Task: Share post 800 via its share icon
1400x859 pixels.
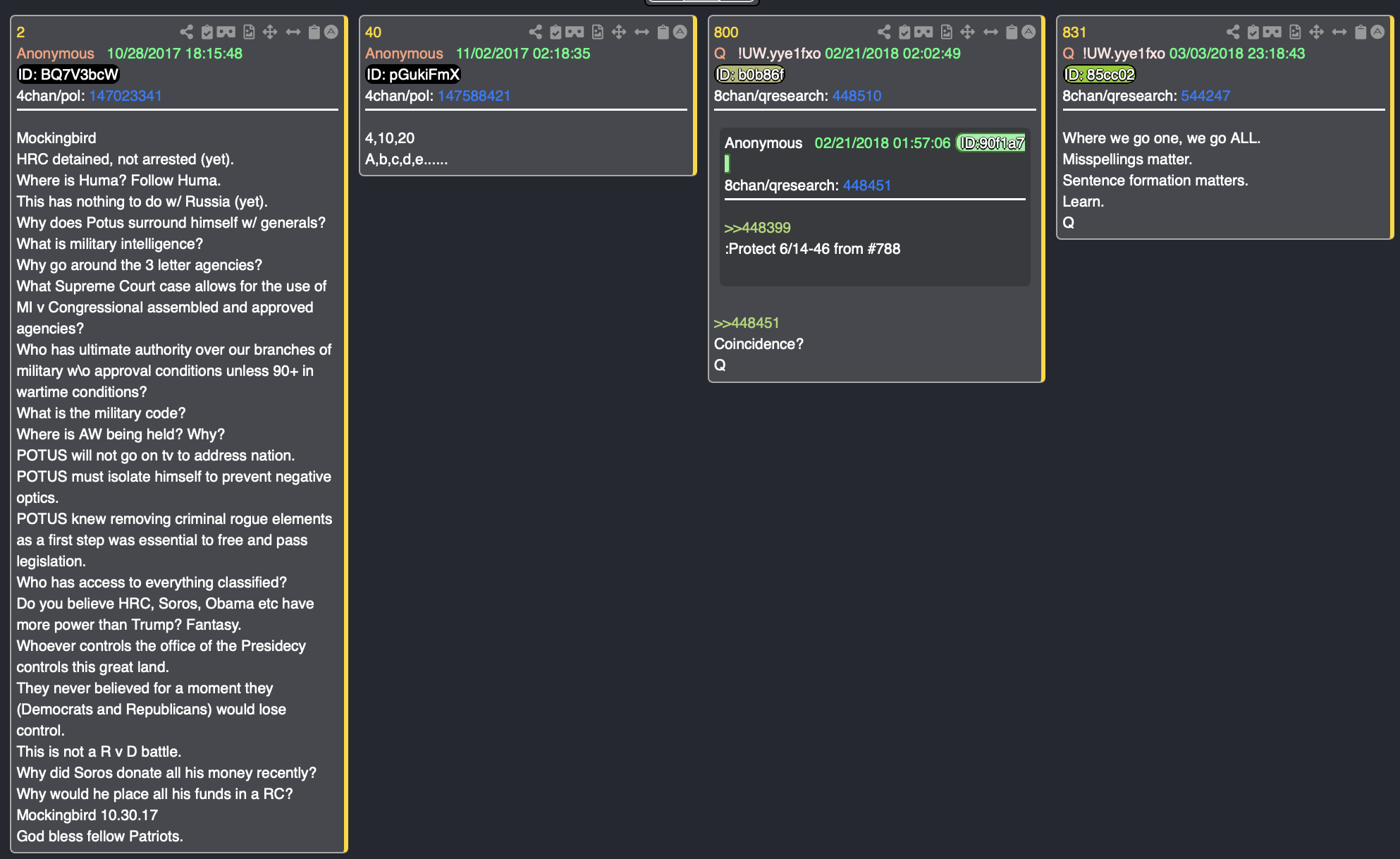Action: (x=884, y=32)
